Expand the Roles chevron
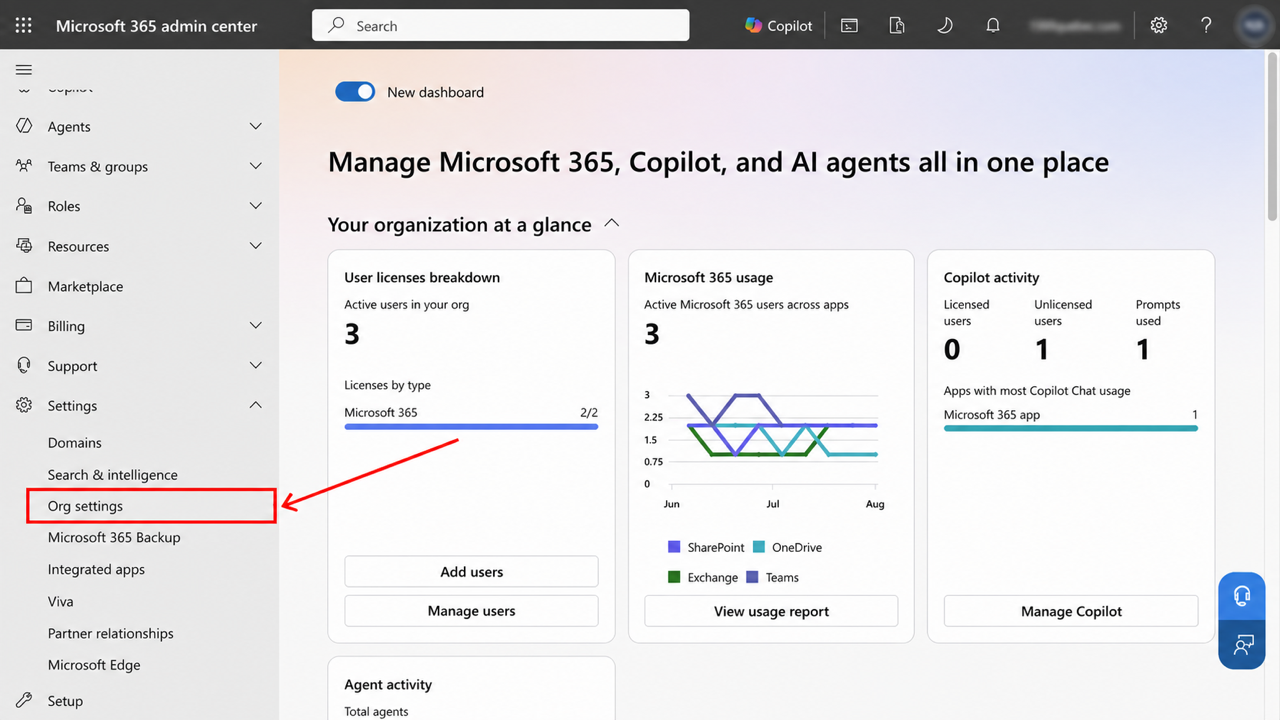This screenshot has height=720, width=1280. pos(256,206)
